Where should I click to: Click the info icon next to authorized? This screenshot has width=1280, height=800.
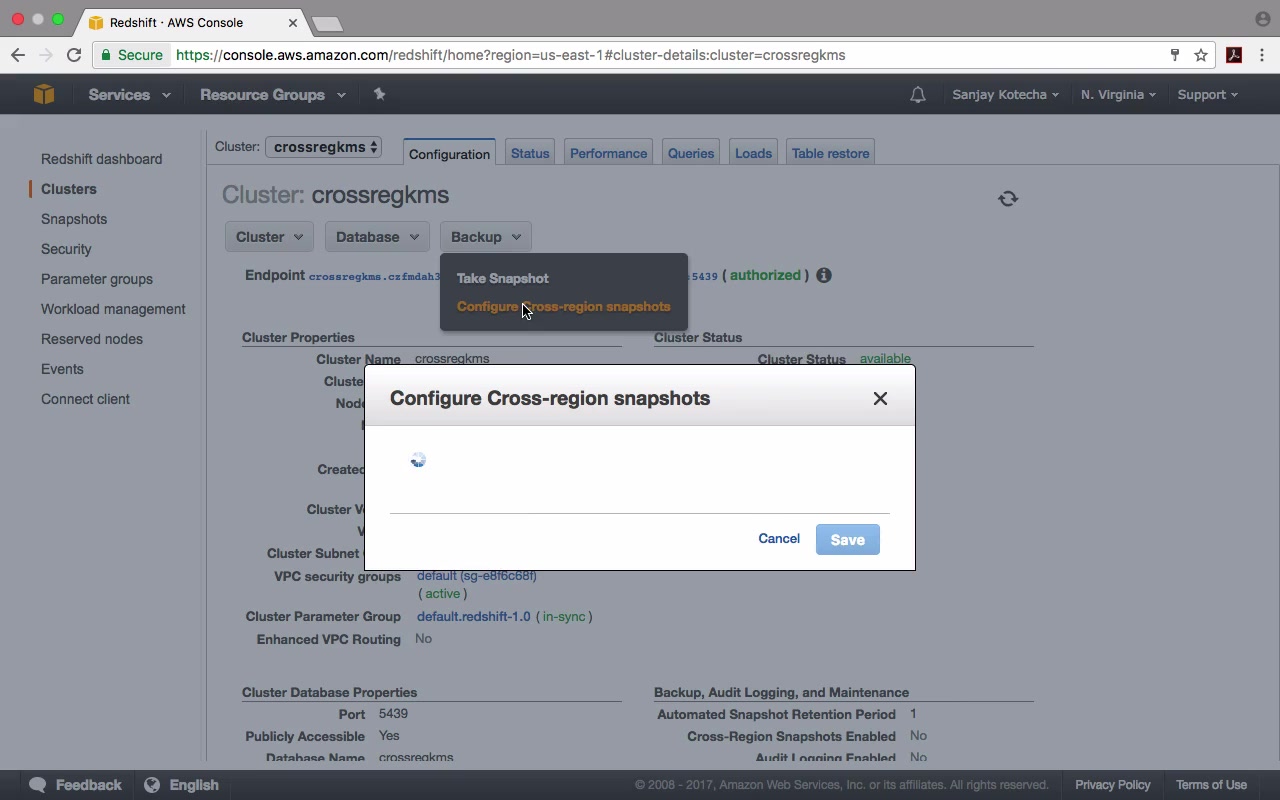824,275
